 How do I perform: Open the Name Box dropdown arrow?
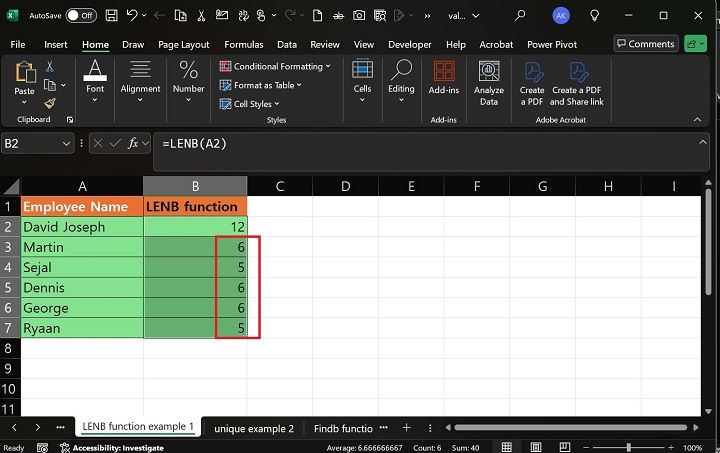(x=66, y=144)
